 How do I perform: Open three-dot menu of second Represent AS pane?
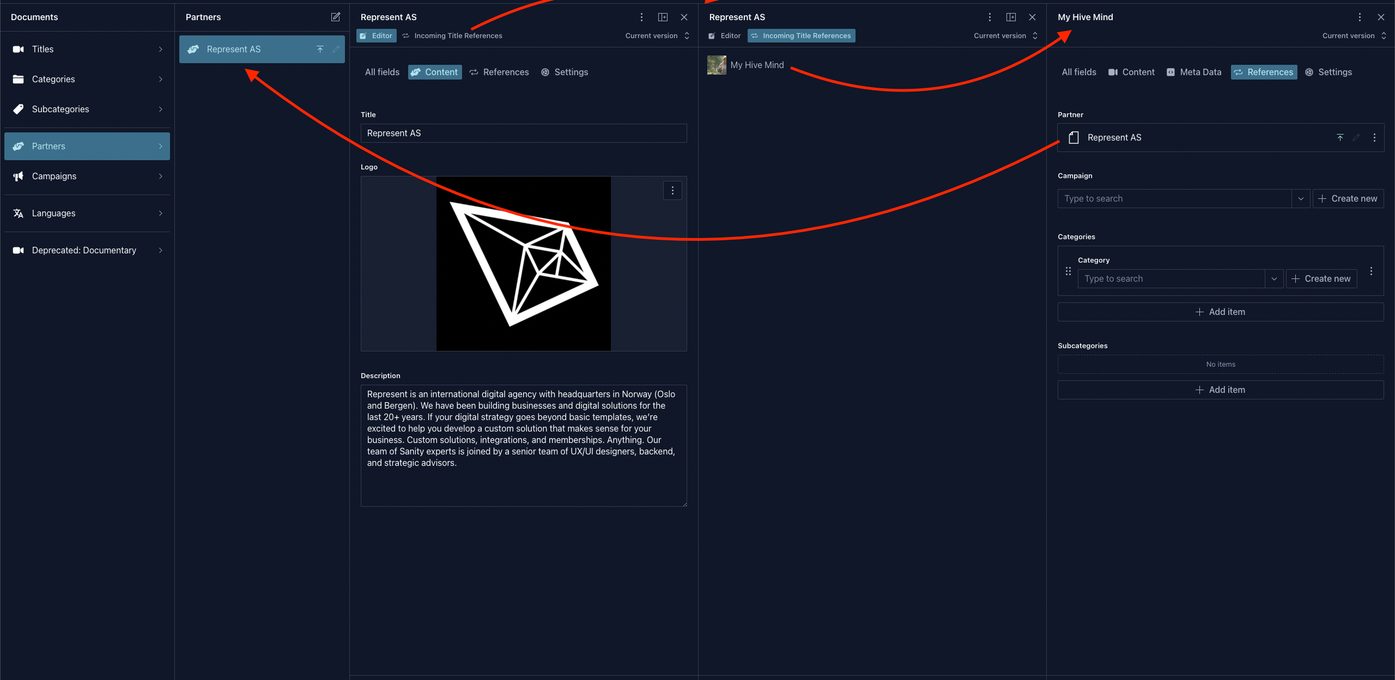click(x=990, y=17)
